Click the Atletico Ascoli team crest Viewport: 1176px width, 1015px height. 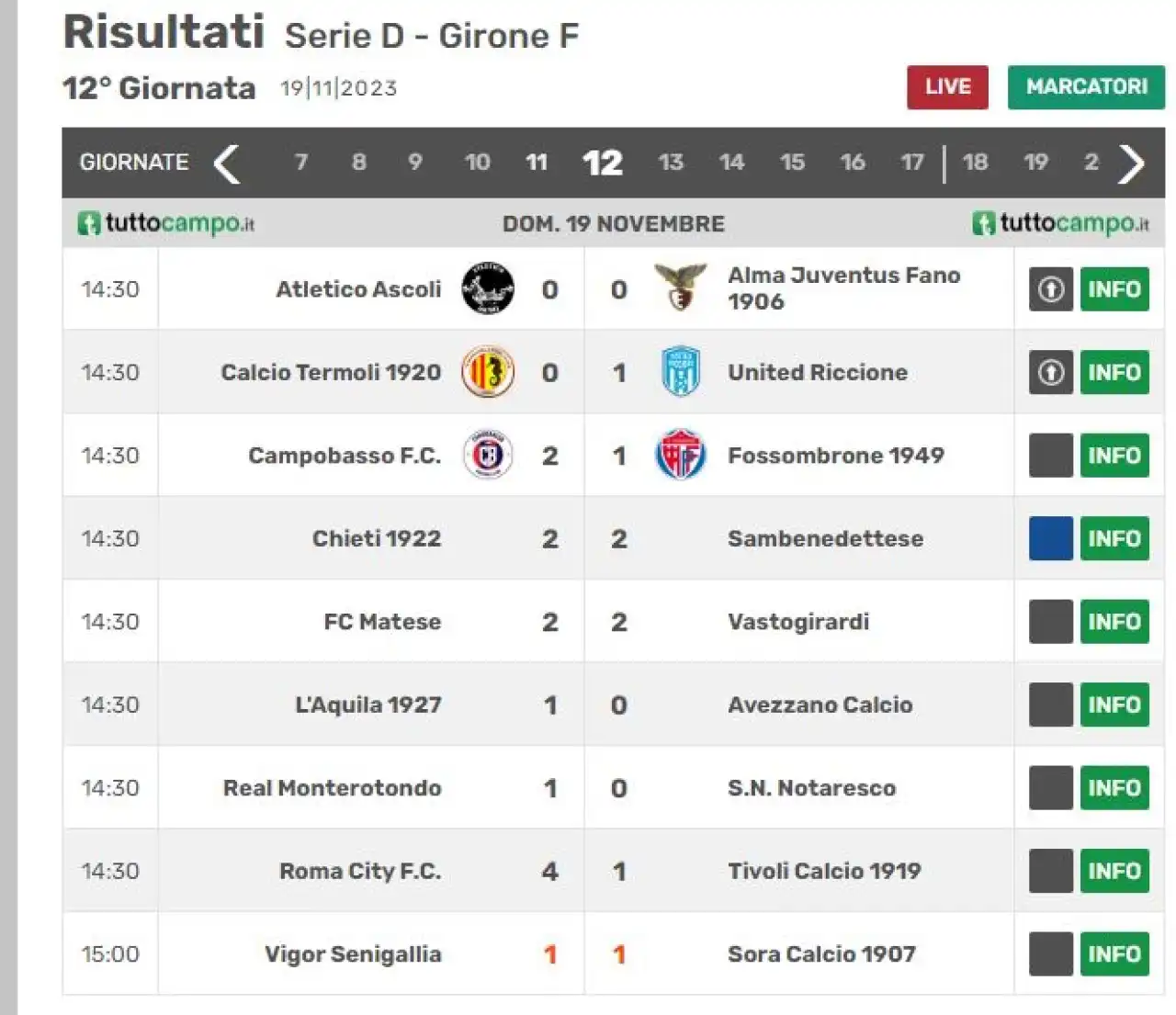[488, 288]
